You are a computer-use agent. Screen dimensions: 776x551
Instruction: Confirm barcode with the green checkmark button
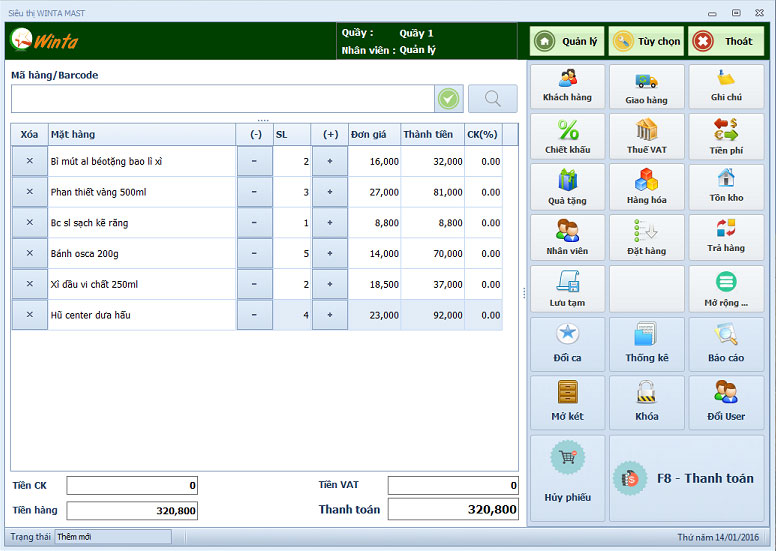[449, 99]
